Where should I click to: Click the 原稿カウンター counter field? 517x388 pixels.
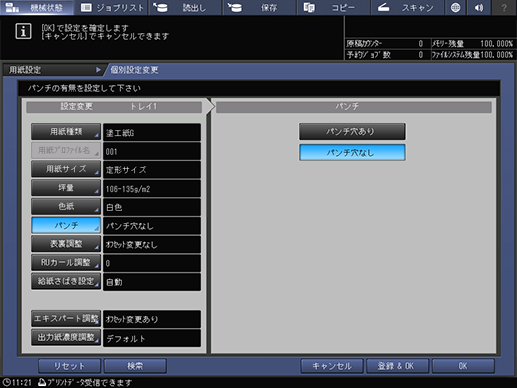pos(387,44)
